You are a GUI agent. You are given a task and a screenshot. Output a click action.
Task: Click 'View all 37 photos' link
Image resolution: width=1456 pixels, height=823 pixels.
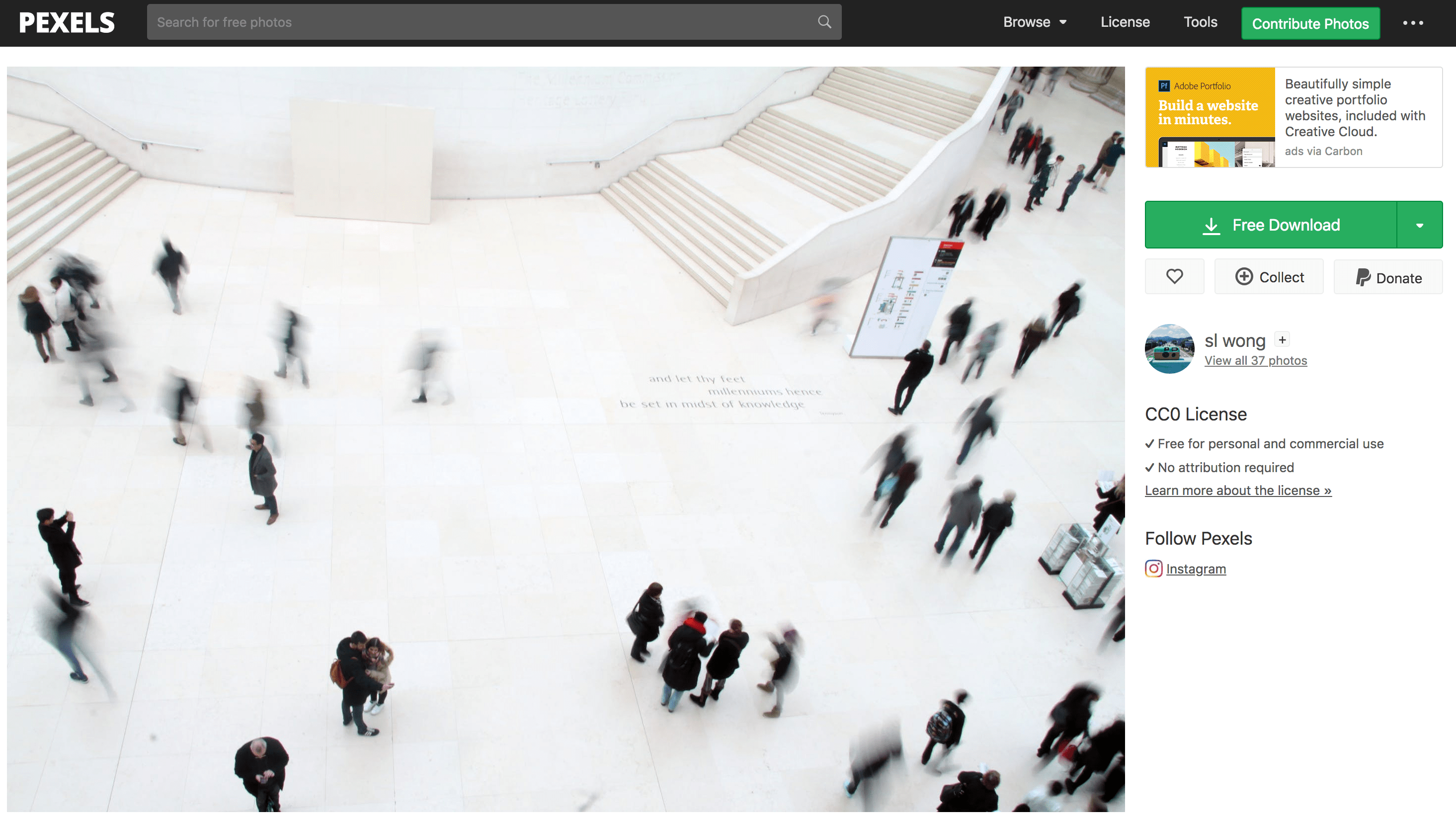(1255, 360)
